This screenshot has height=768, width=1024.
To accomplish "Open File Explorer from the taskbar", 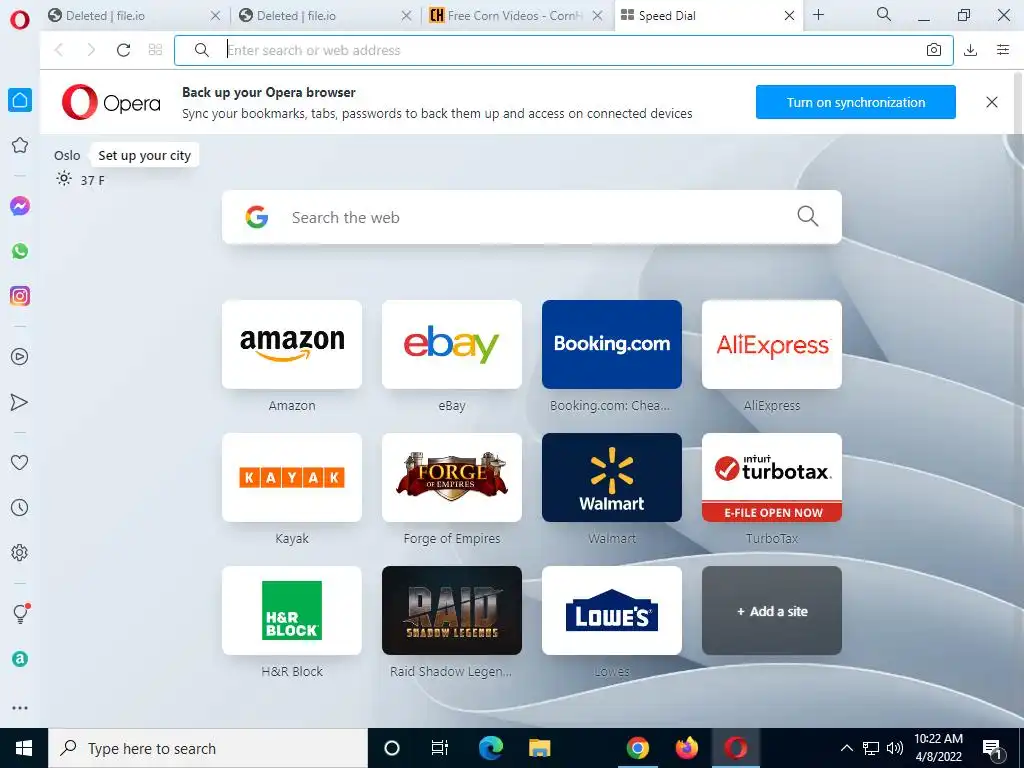I will tap(539, 748).
